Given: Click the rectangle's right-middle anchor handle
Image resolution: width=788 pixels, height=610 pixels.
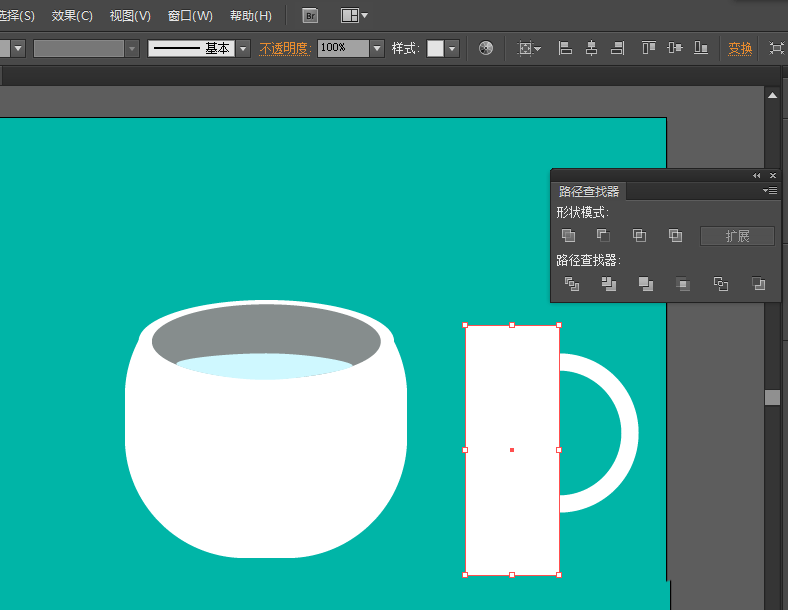Looking at the screenshot, I should pyautogui.click(x=559, y=450).
